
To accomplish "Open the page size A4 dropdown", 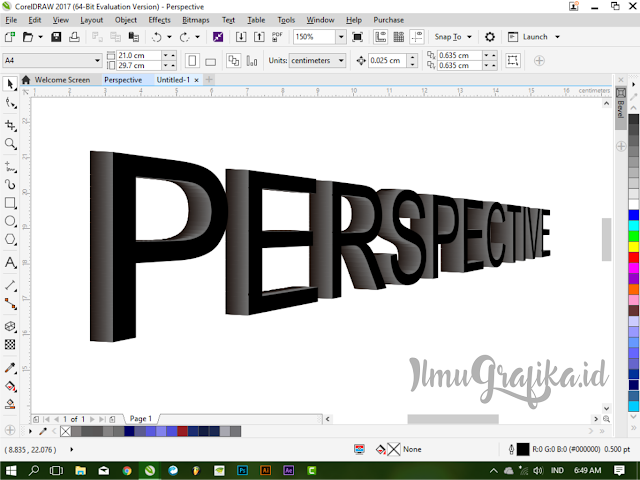I will [97, 60].
